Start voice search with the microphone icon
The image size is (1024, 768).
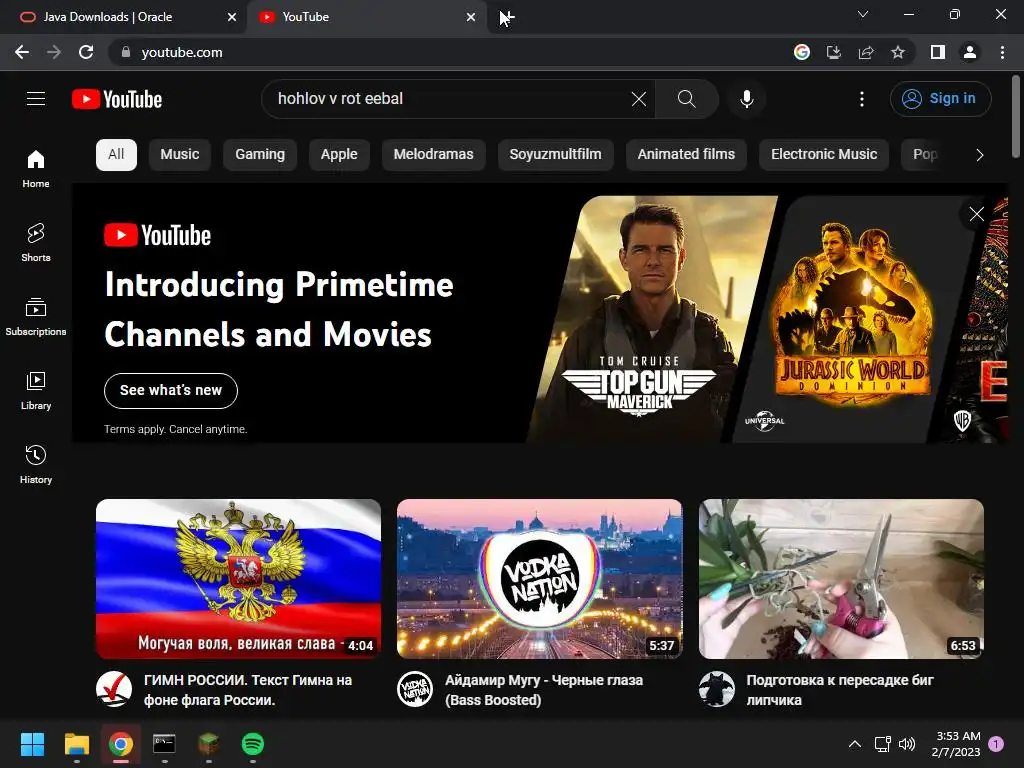tap(746, 99)
